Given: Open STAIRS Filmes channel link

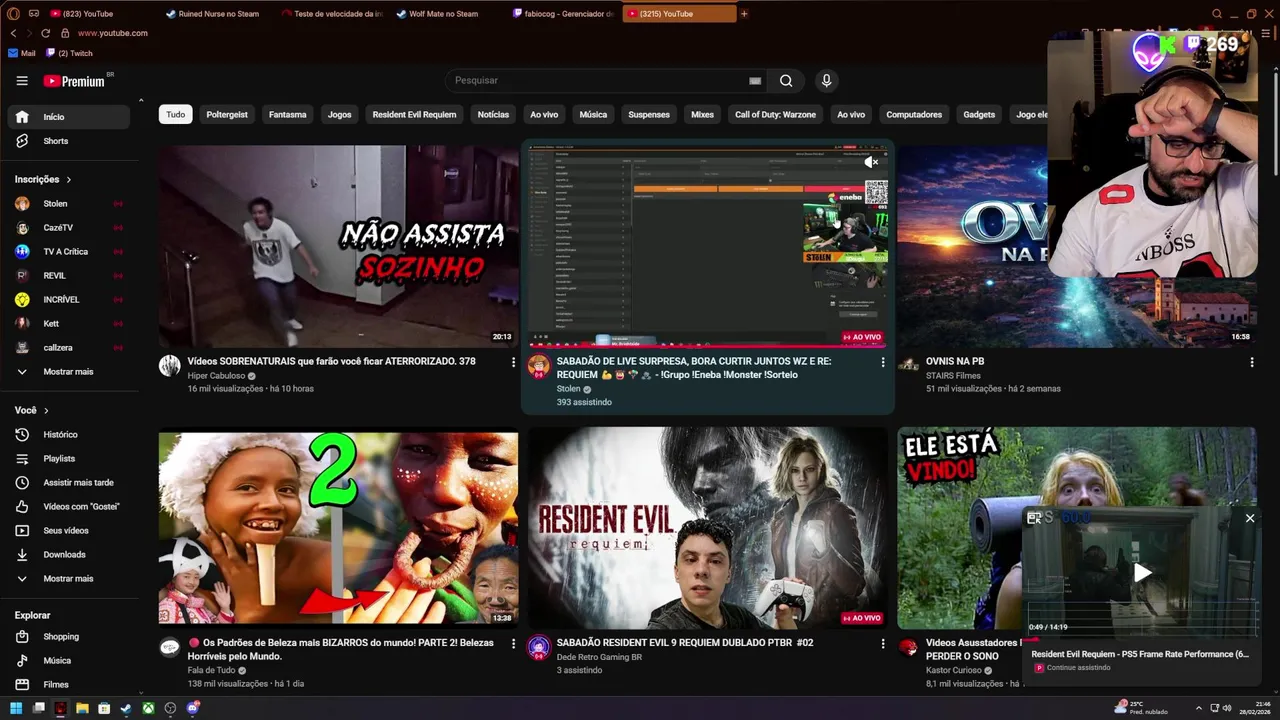Looking at the screenshot, I should click(953, 376).
